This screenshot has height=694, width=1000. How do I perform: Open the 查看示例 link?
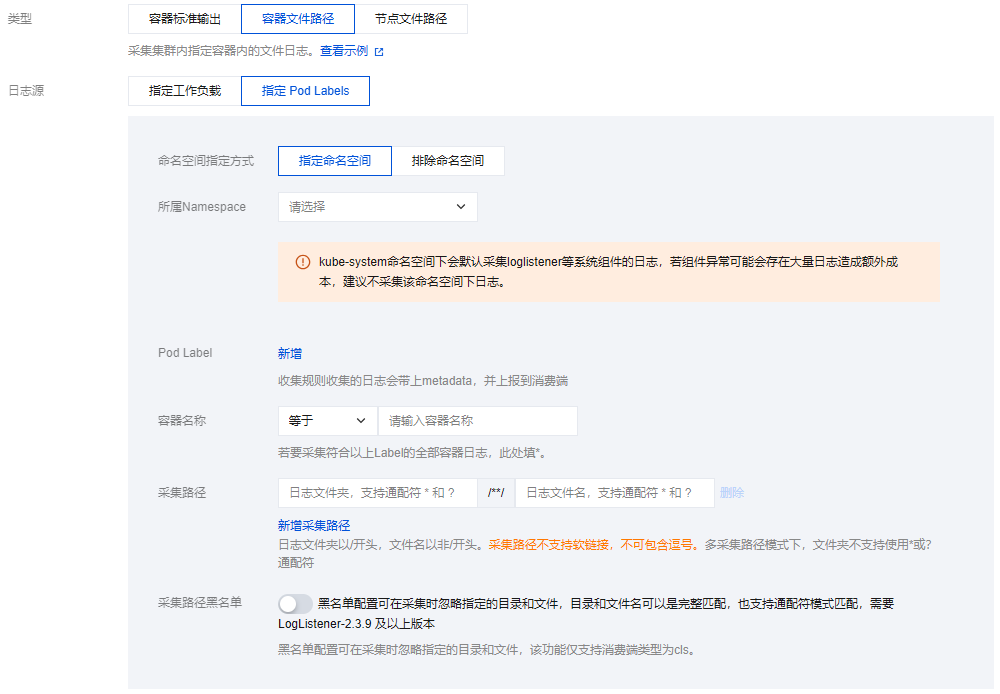click(x=343, y=51)
